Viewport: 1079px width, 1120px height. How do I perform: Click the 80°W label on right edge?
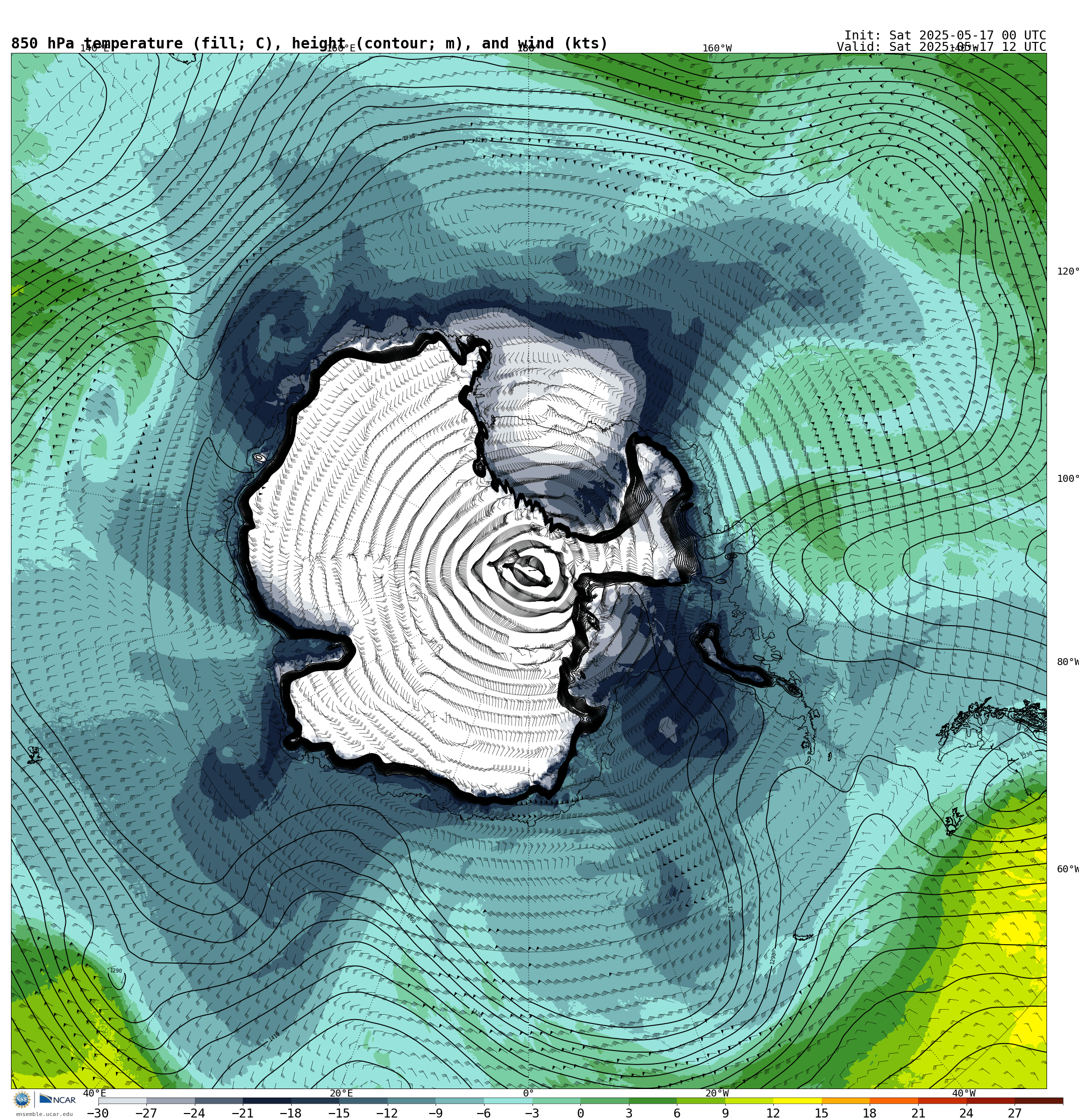tap(1068, 662)
